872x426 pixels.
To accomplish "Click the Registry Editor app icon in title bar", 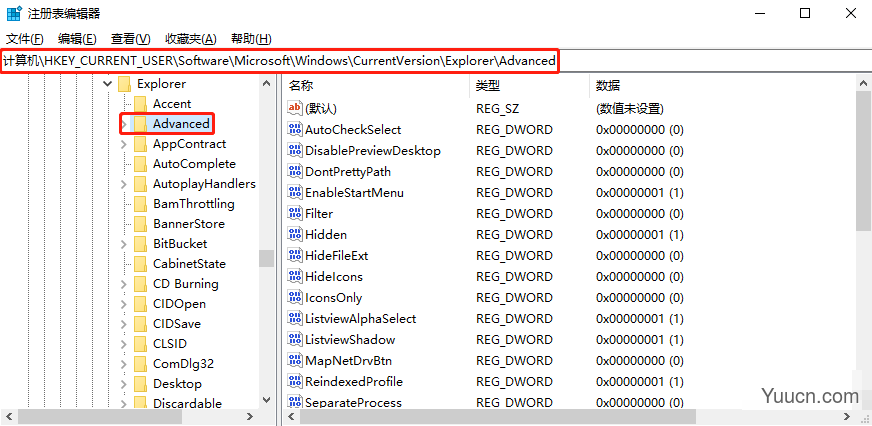I will 13,13.
